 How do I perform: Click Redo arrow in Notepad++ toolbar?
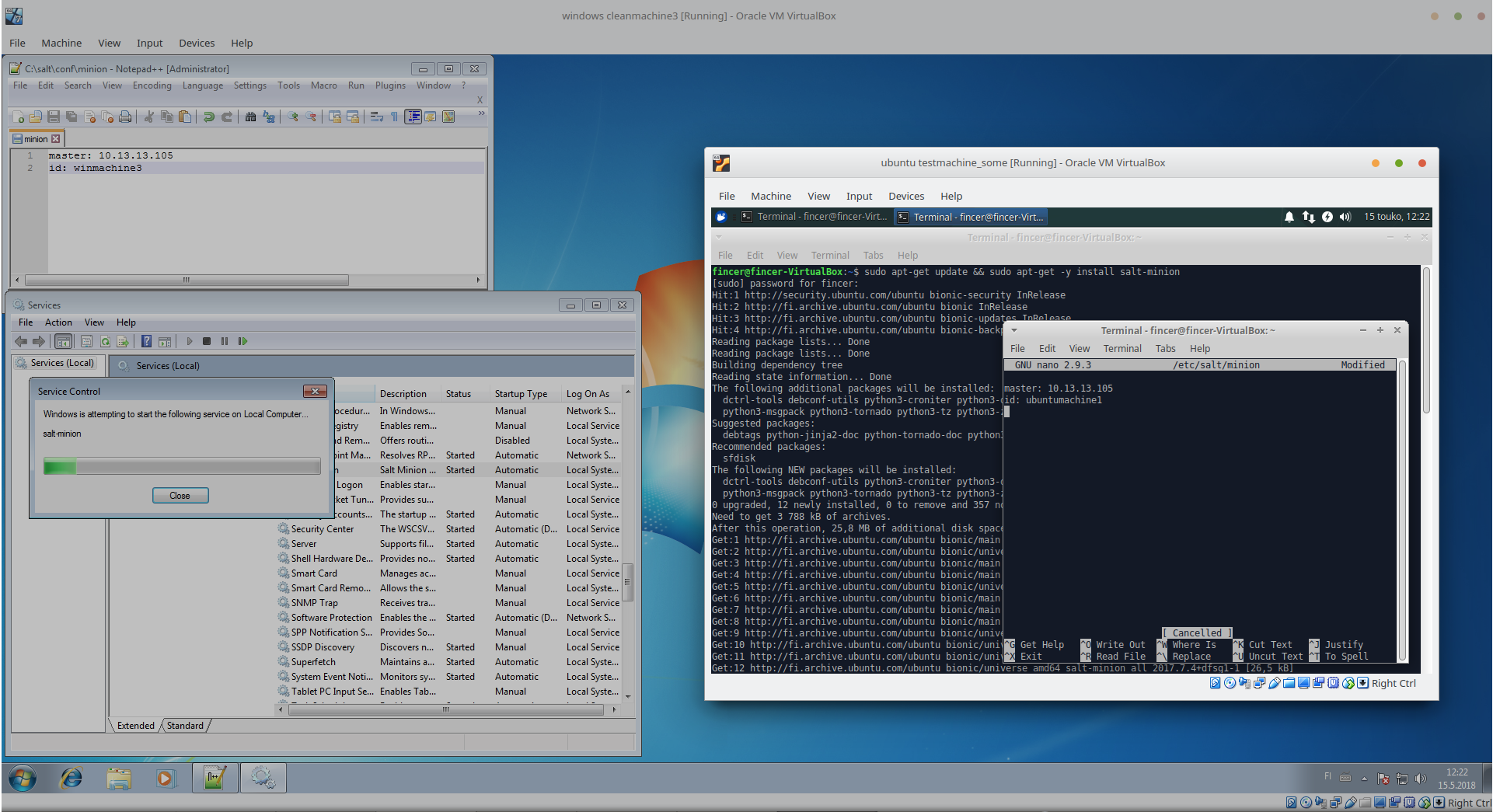[227, 117]
